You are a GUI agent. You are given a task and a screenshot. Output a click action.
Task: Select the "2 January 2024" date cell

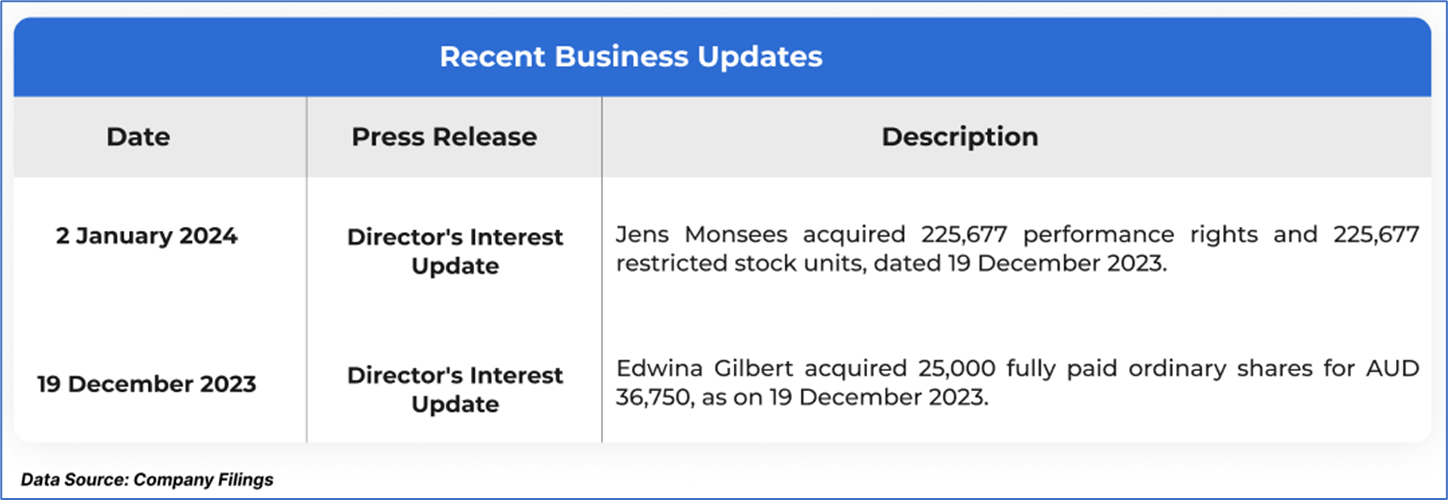coord(147,237)
